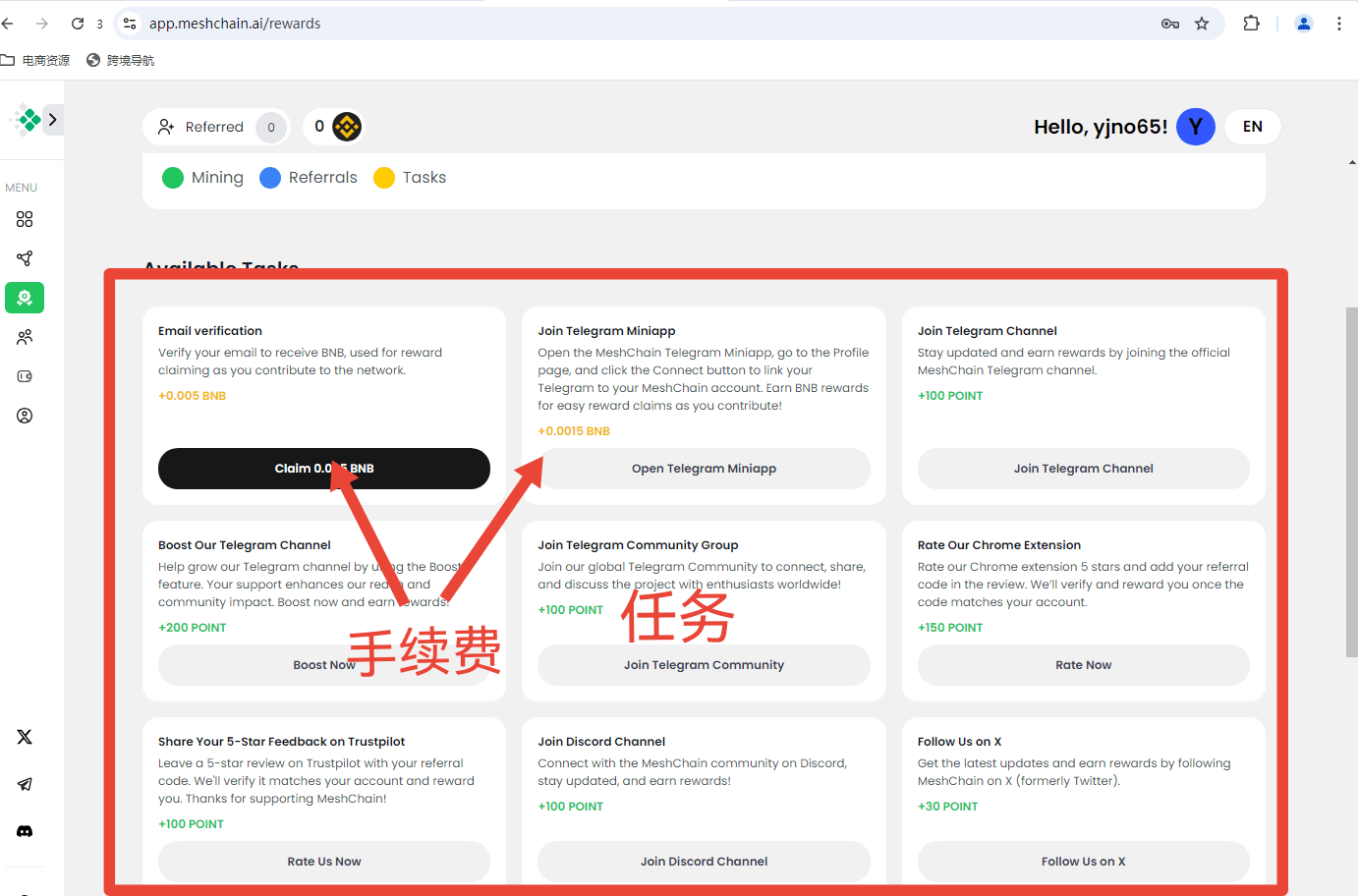Screen dimensions: 1358x896
Task: Open the 电商资源 bookmark folder
Action: tap(35, 60)
